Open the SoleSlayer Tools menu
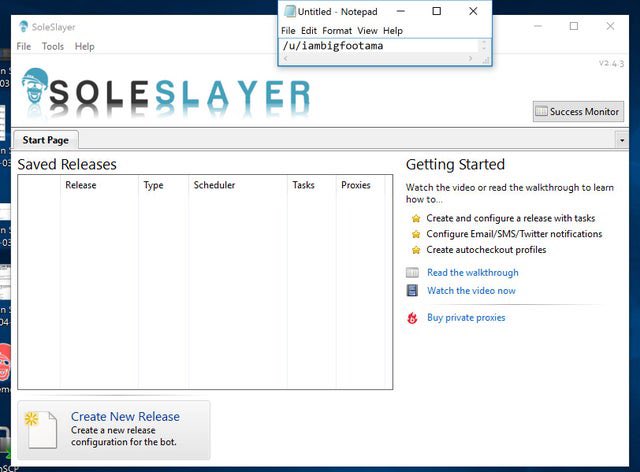The width and height of the screenshot is (640, 472). click(53, 47)
